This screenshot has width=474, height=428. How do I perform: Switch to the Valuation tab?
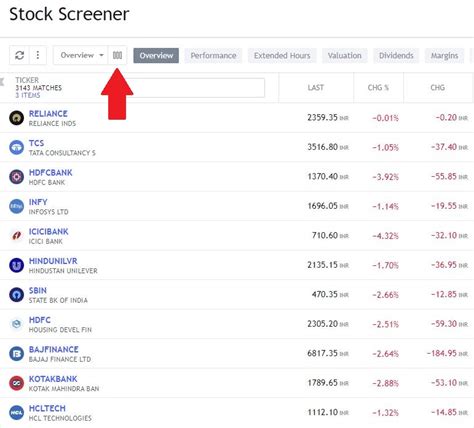point(344,56)
